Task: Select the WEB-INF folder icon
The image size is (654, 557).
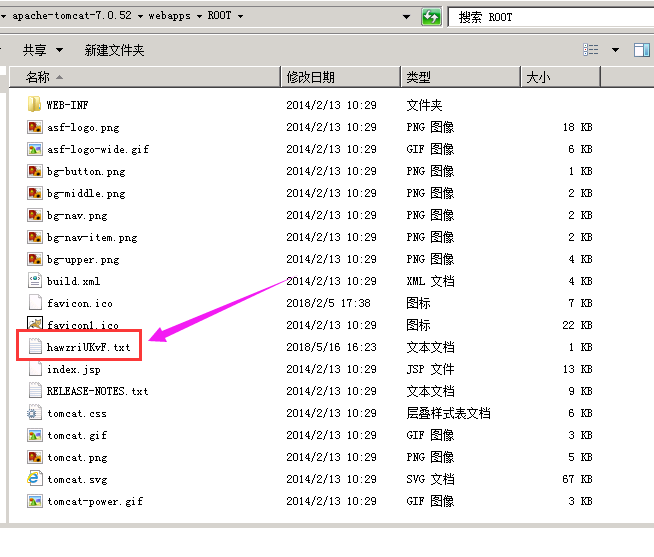Action: pyautogui.click(x=34, y=105)
